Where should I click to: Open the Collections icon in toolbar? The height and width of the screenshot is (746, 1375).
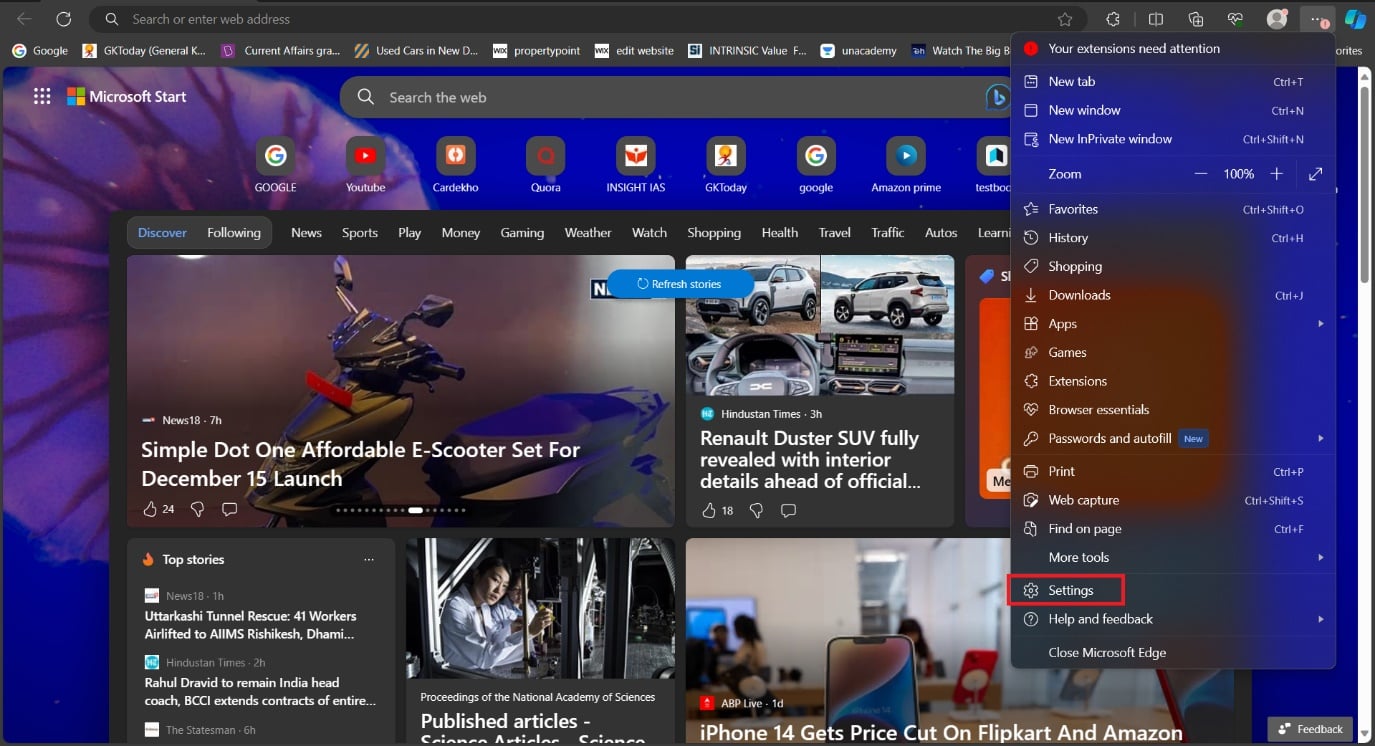click(x=1196, y=19)
